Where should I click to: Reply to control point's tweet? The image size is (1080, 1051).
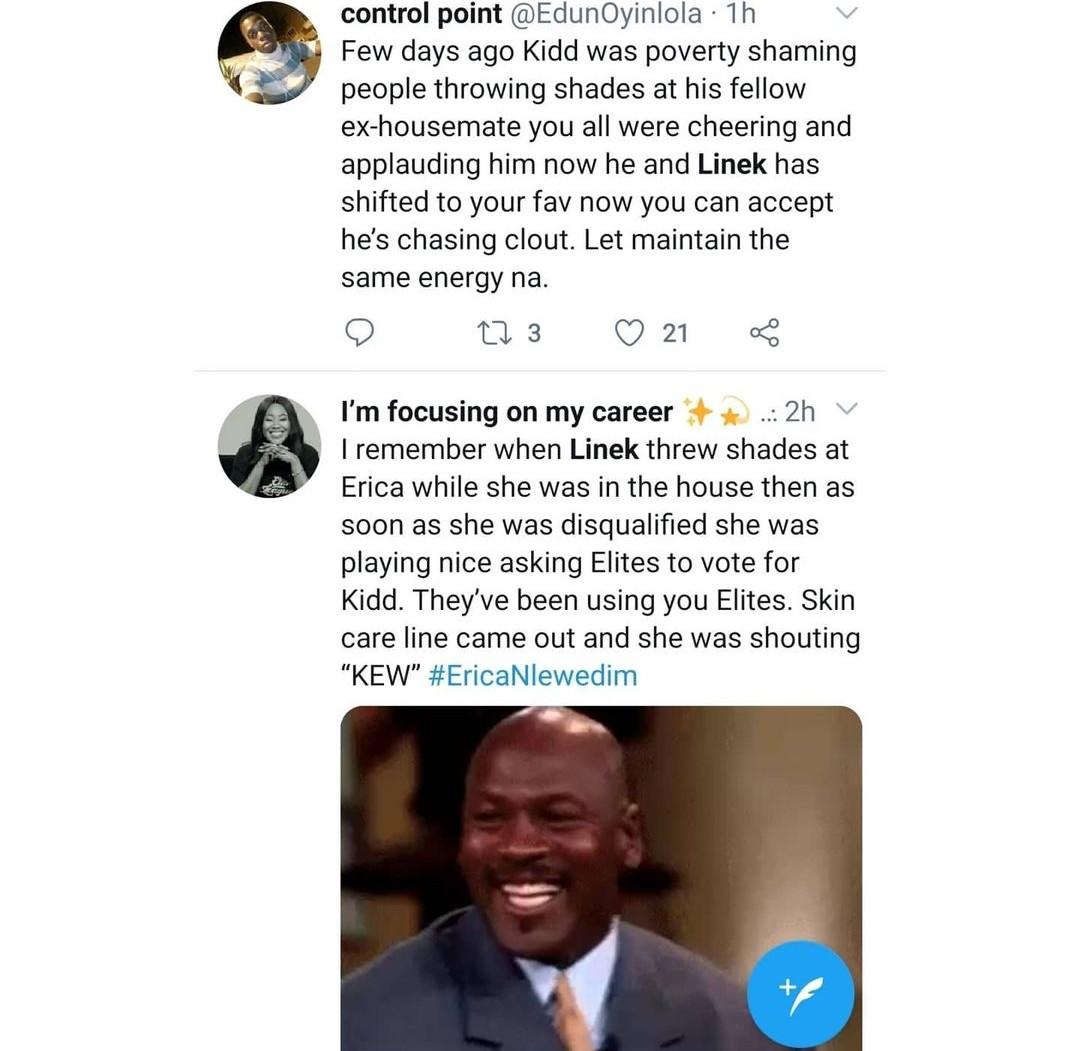point(359,332)
